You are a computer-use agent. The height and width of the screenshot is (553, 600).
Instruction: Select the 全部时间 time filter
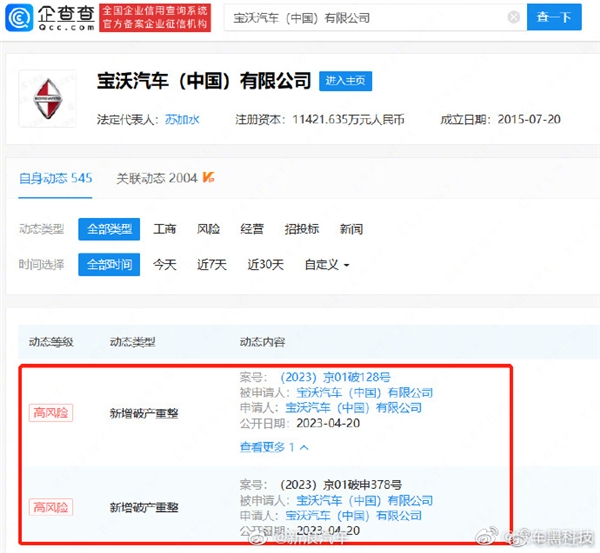pos(109,264)
